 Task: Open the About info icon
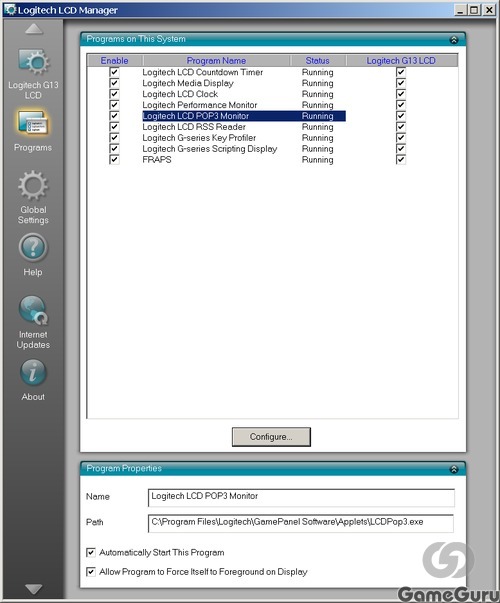[x=33, y=372]
